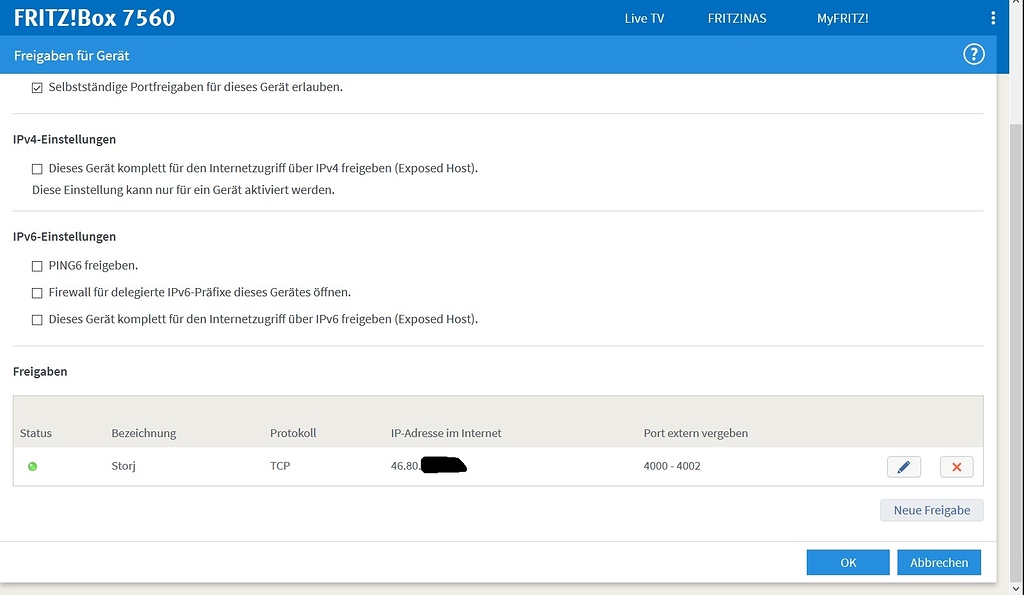Click the Bezeichnung column header
The image size is (1024, 595).
coord(144,433)
